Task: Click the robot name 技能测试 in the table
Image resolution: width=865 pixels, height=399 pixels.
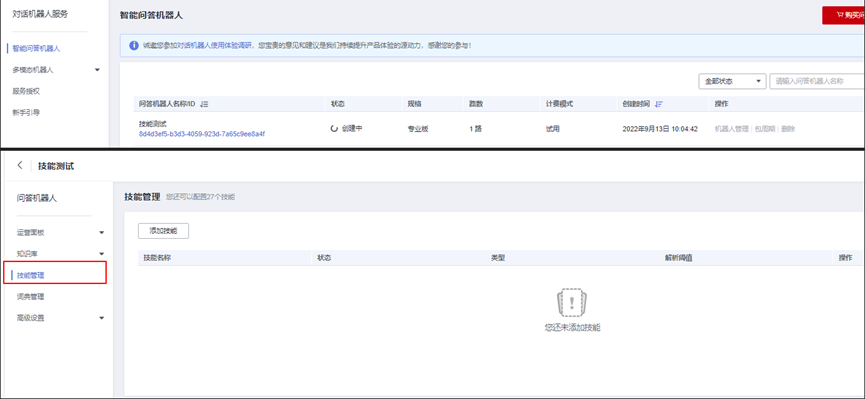Action: pyautogui.click(x=152, y=124)
